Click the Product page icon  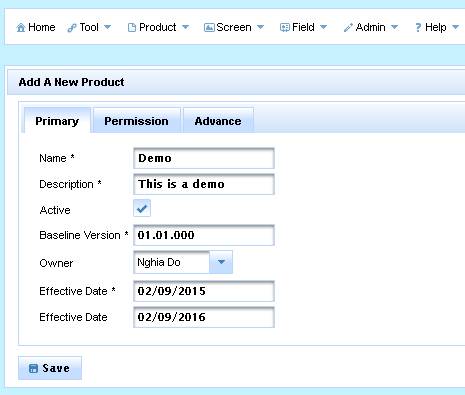132,28
